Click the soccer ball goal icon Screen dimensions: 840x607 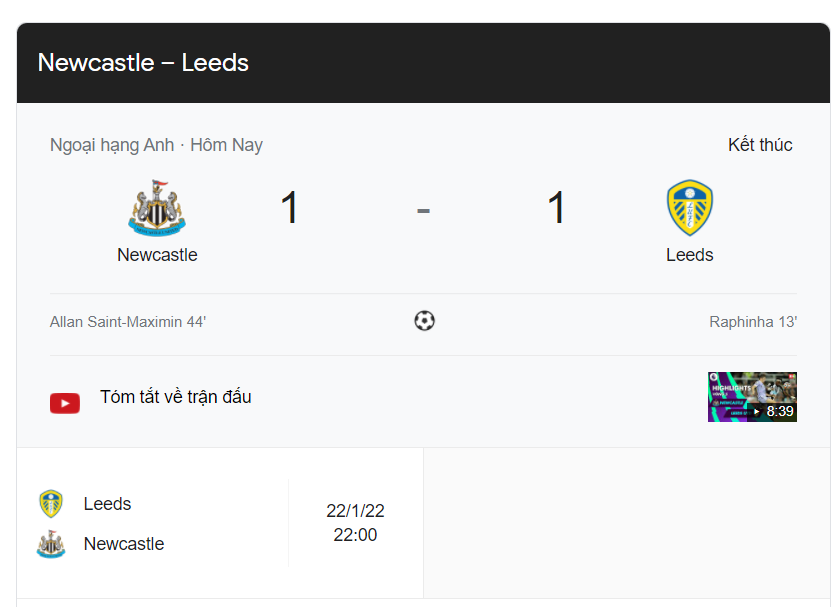(424, 321)
